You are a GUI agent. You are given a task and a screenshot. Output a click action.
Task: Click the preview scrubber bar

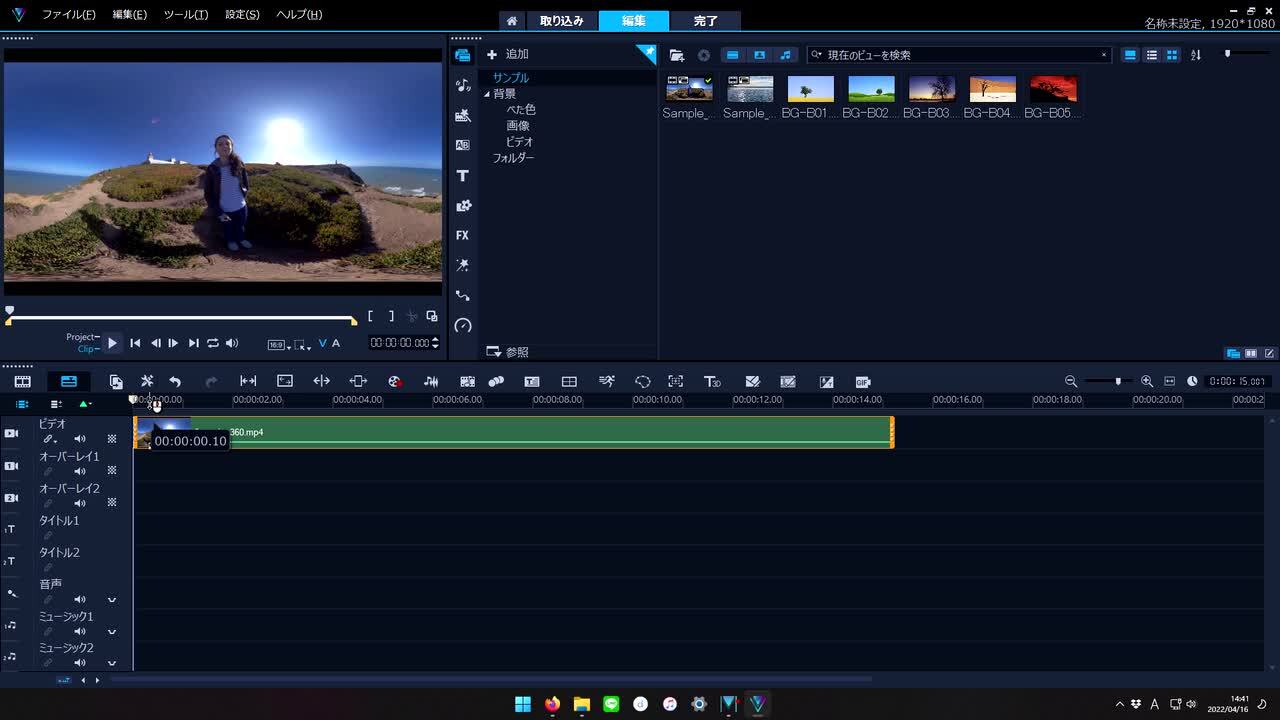click(181, 319)
